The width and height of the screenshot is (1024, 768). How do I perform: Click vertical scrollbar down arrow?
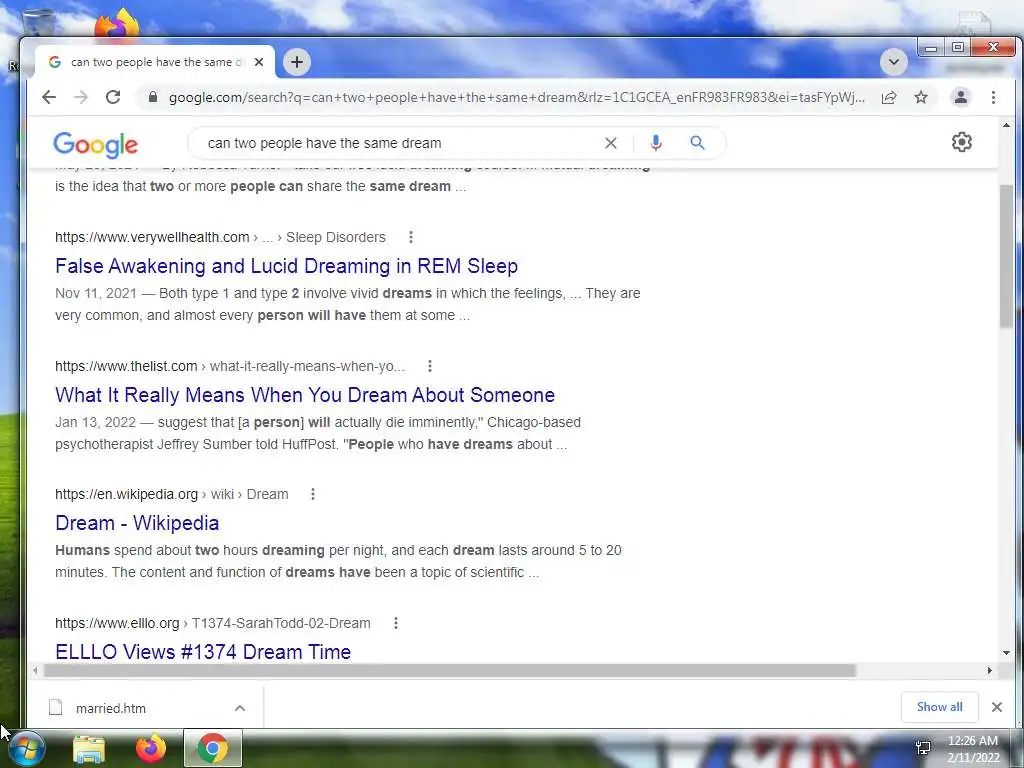pos(1006,652)
